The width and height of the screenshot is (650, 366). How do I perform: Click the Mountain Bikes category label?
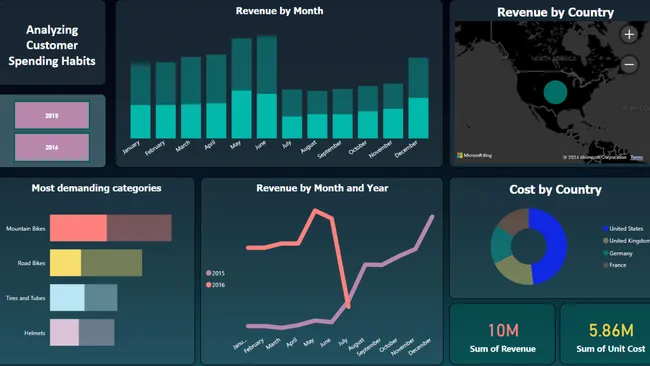25,228
